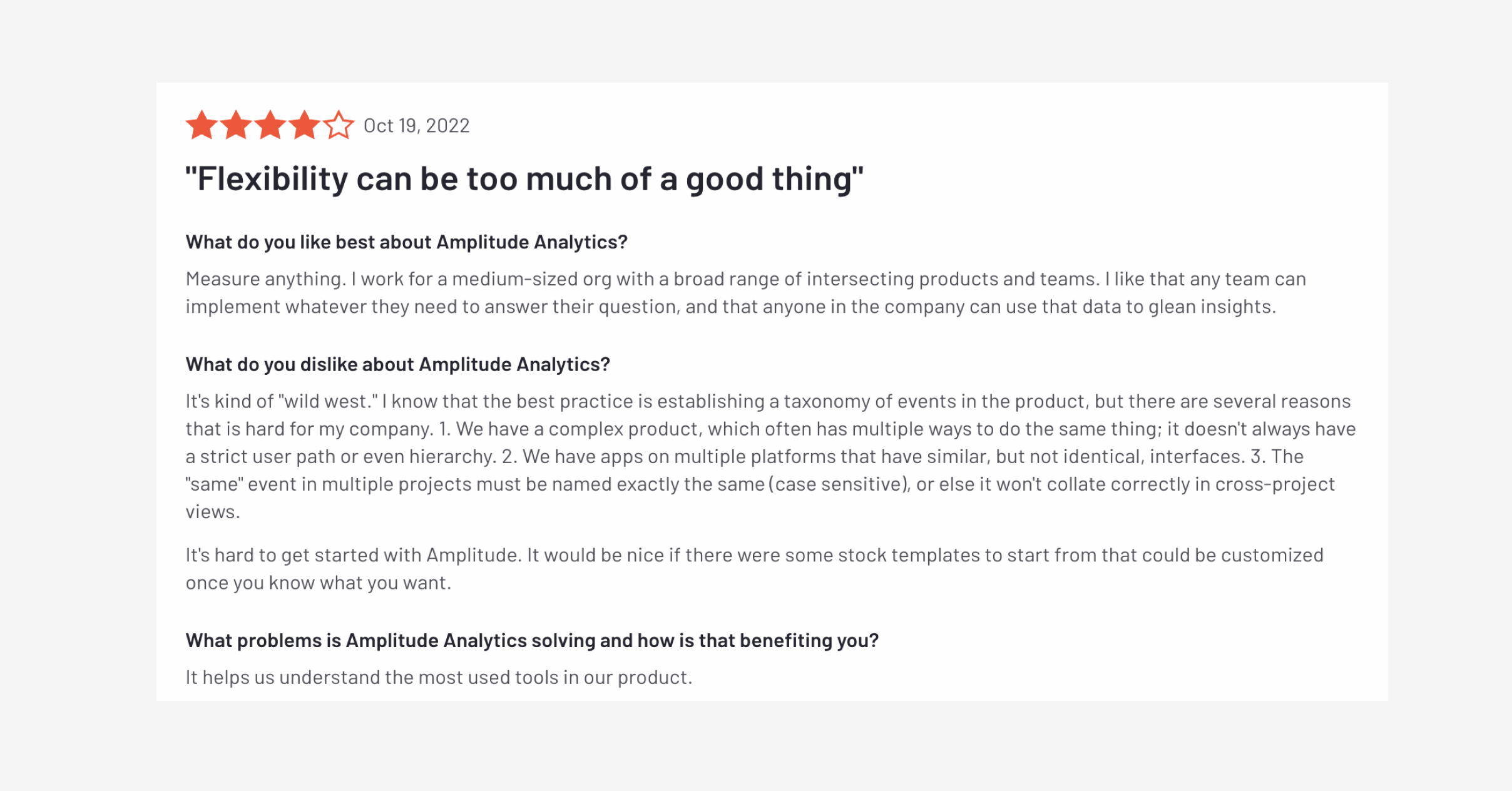Click the line starting "implement whatever they need"
The width and height of the screenshot is (1512, 791).
pos(730,307)
